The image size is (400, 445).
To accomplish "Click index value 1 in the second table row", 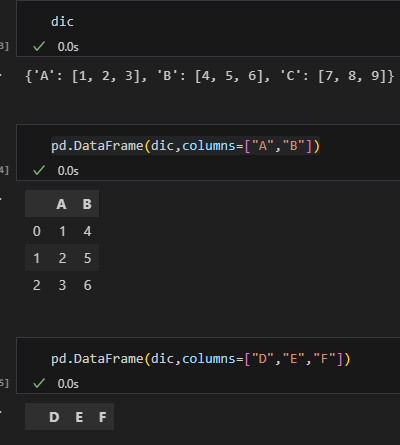I will [37, 258].
